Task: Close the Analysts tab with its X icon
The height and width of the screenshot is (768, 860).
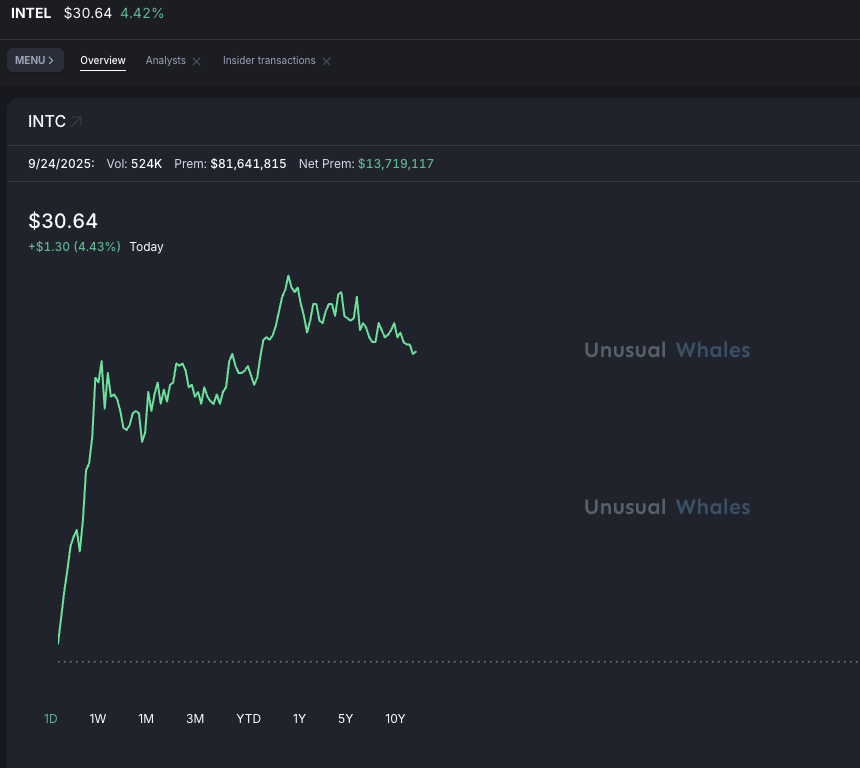Action: [x=197, y=62]
